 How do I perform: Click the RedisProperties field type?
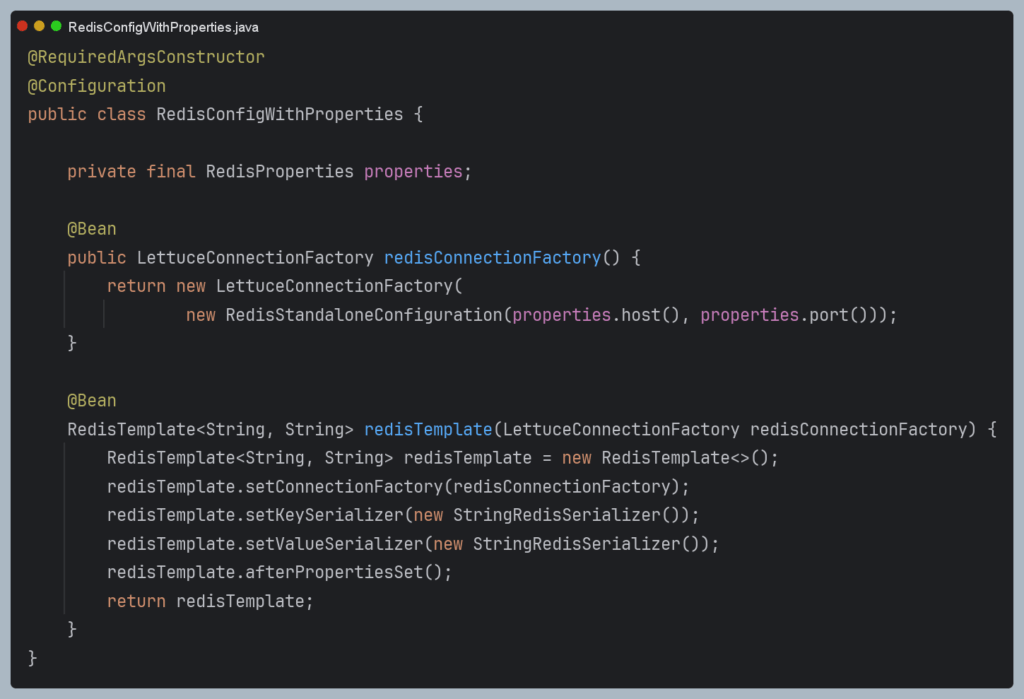coord(280,172)
